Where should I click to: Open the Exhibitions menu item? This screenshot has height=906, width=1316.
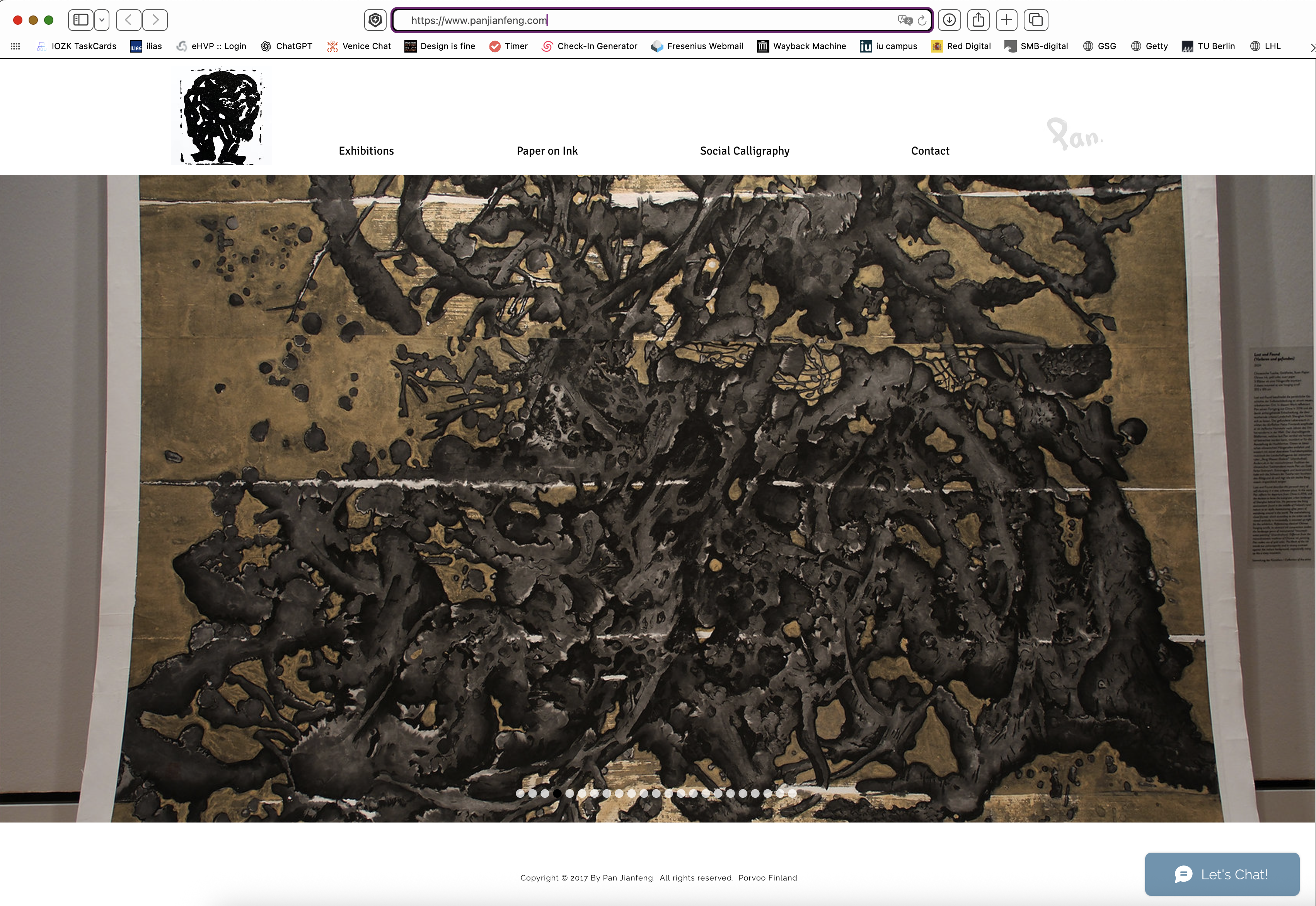(366, 151)
